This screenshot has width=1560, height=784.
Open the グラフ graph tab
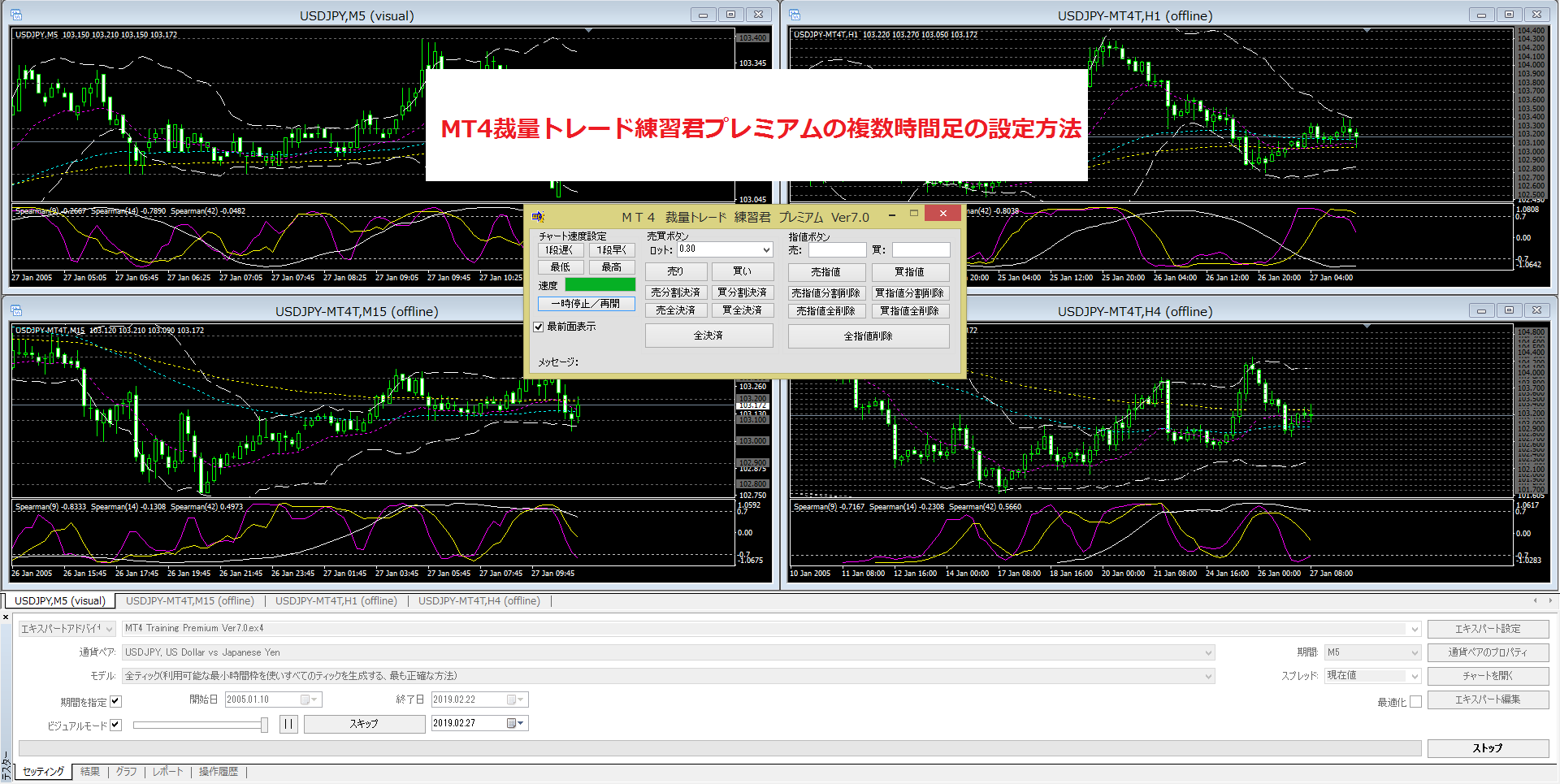[127, 772]
